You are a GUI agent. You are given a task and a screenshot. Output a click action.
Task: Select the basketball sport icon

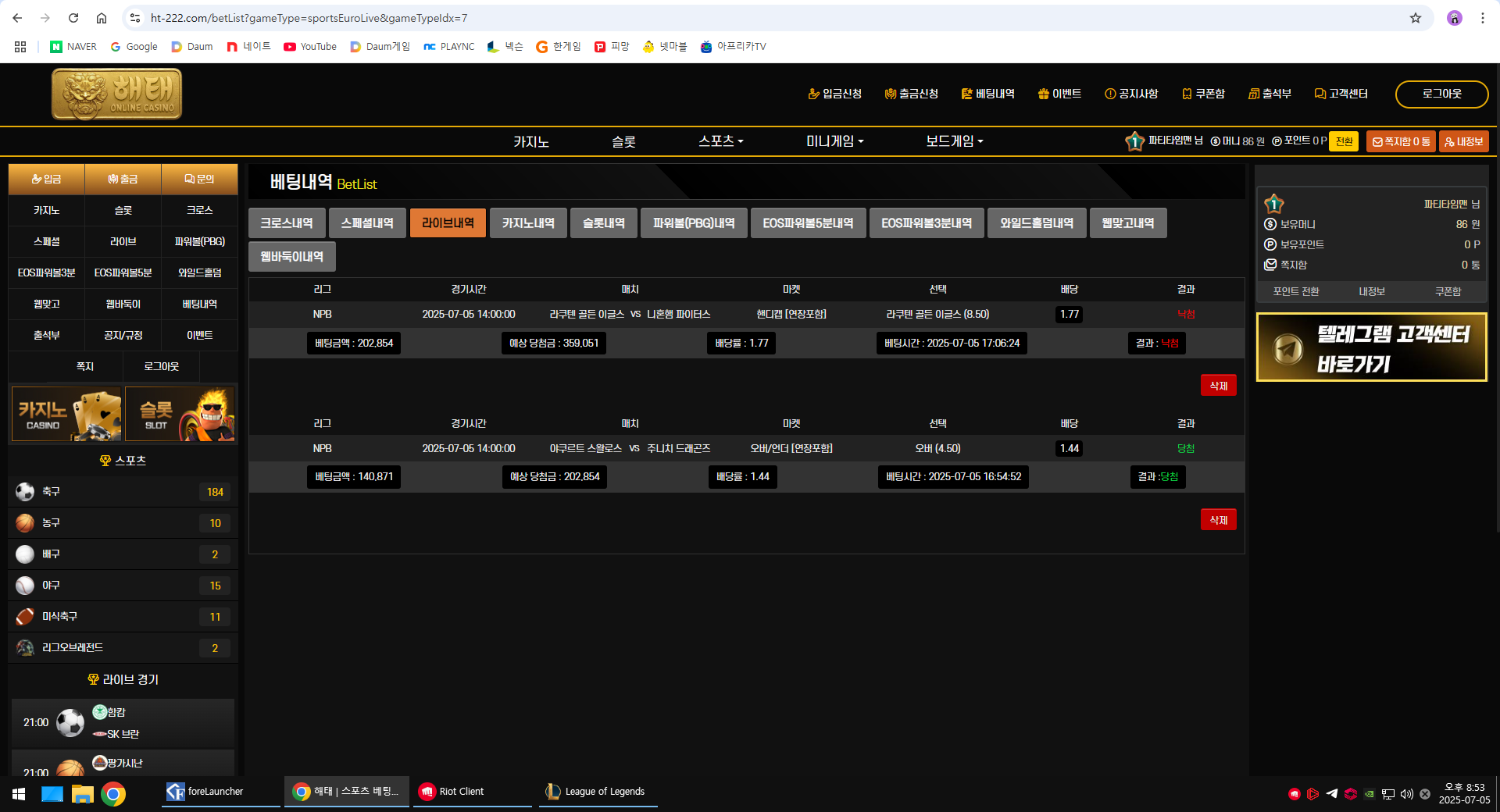tap(25, 523)
